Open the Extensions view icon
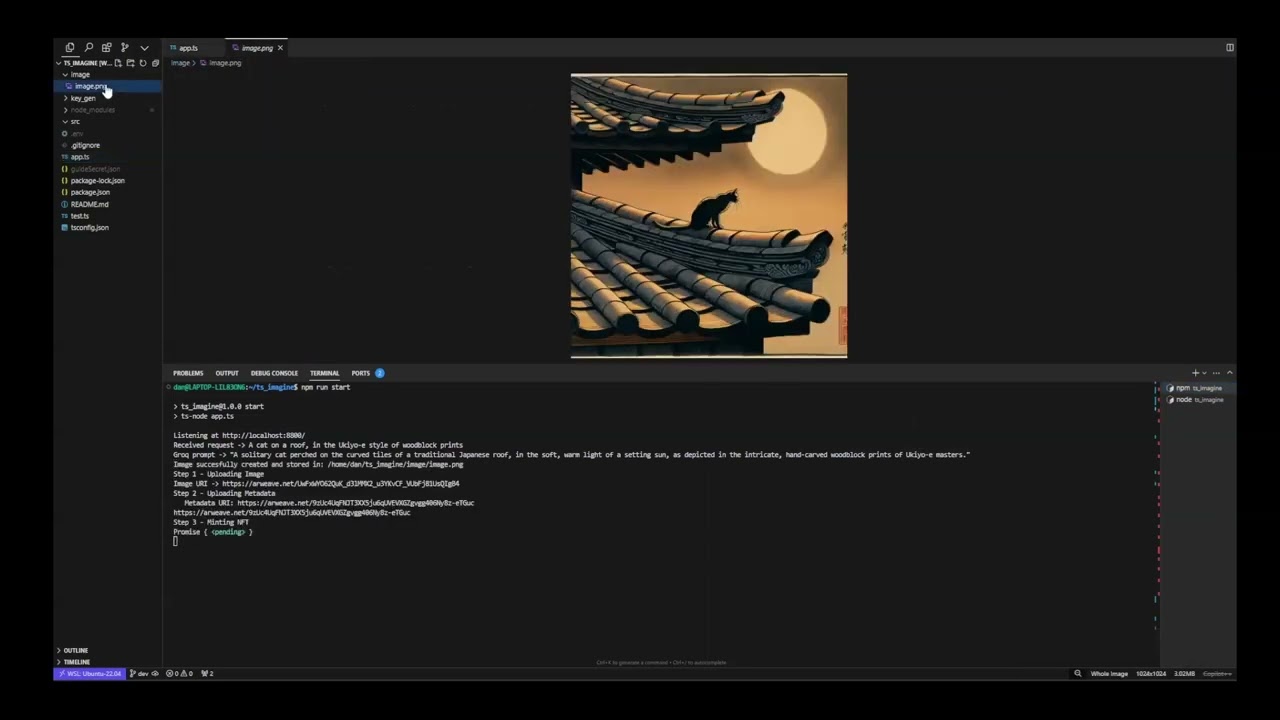1280x720 pixels. [106, 47]
